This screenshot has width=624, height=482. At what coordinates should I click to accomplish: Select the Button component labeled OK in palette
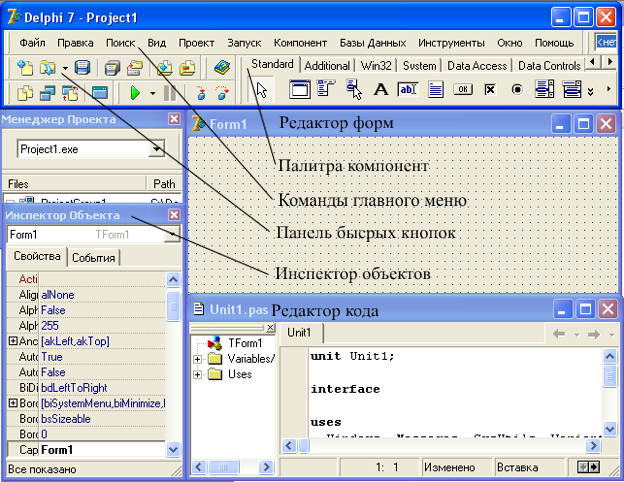coord(462,89)
